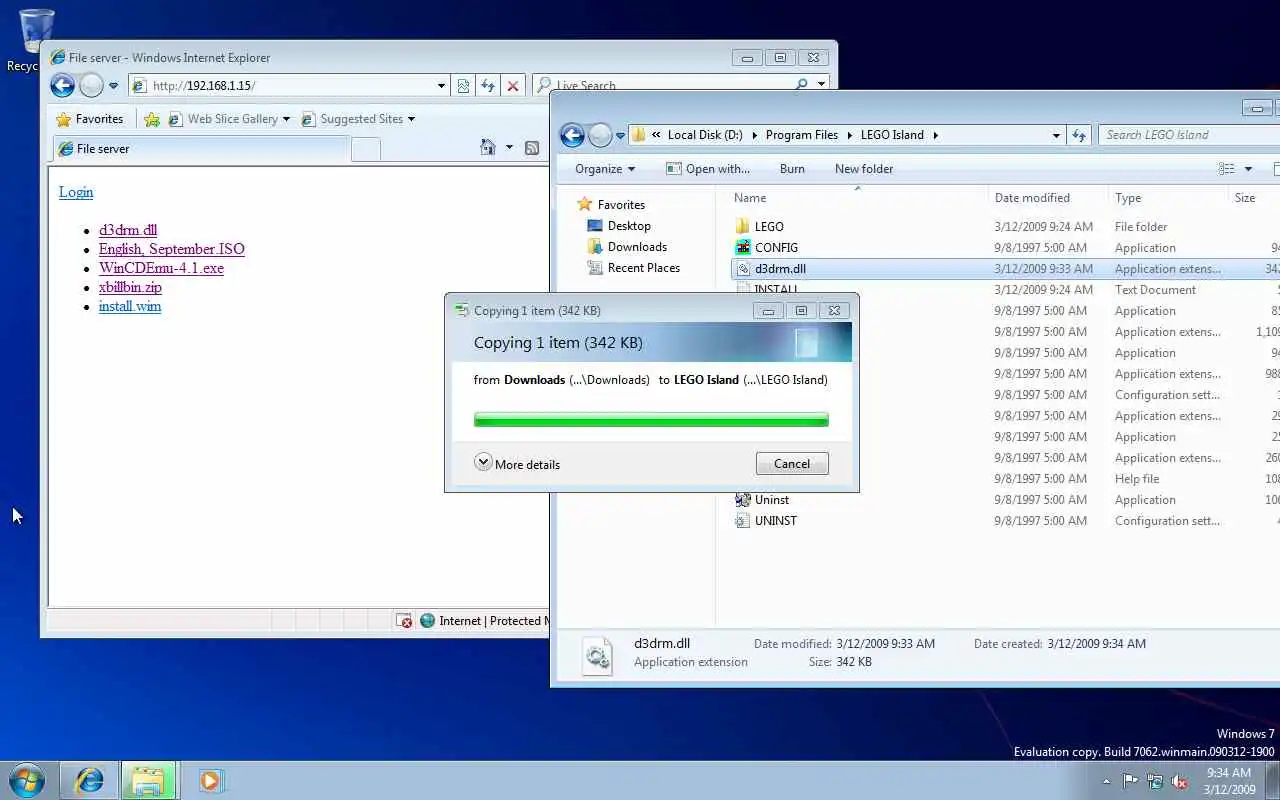Click Windows Explorer taskbar icon

[x=148, y=780]
